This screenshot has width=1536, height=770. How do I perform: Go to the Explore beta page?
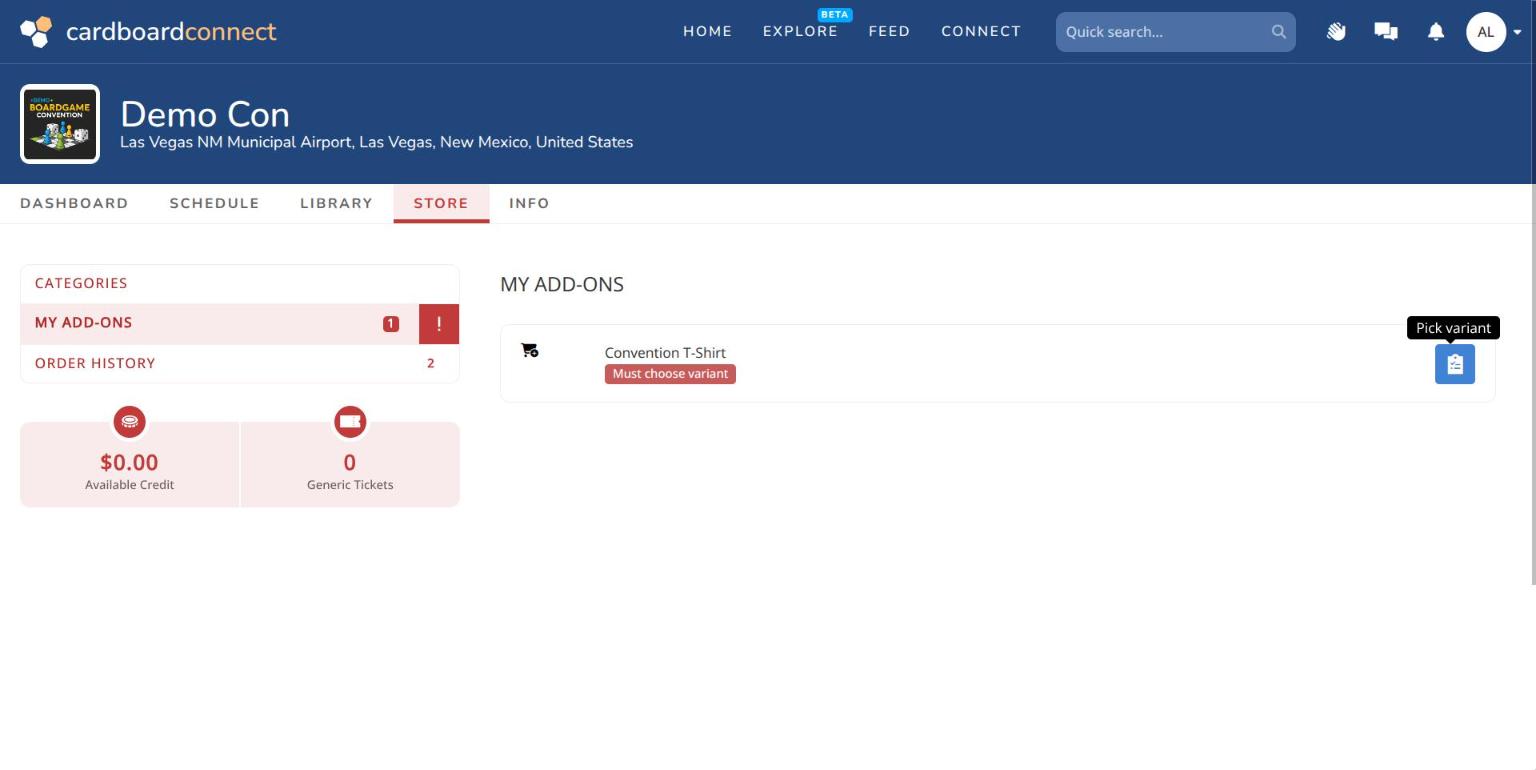pyautogui.click(x=800, y=31)
